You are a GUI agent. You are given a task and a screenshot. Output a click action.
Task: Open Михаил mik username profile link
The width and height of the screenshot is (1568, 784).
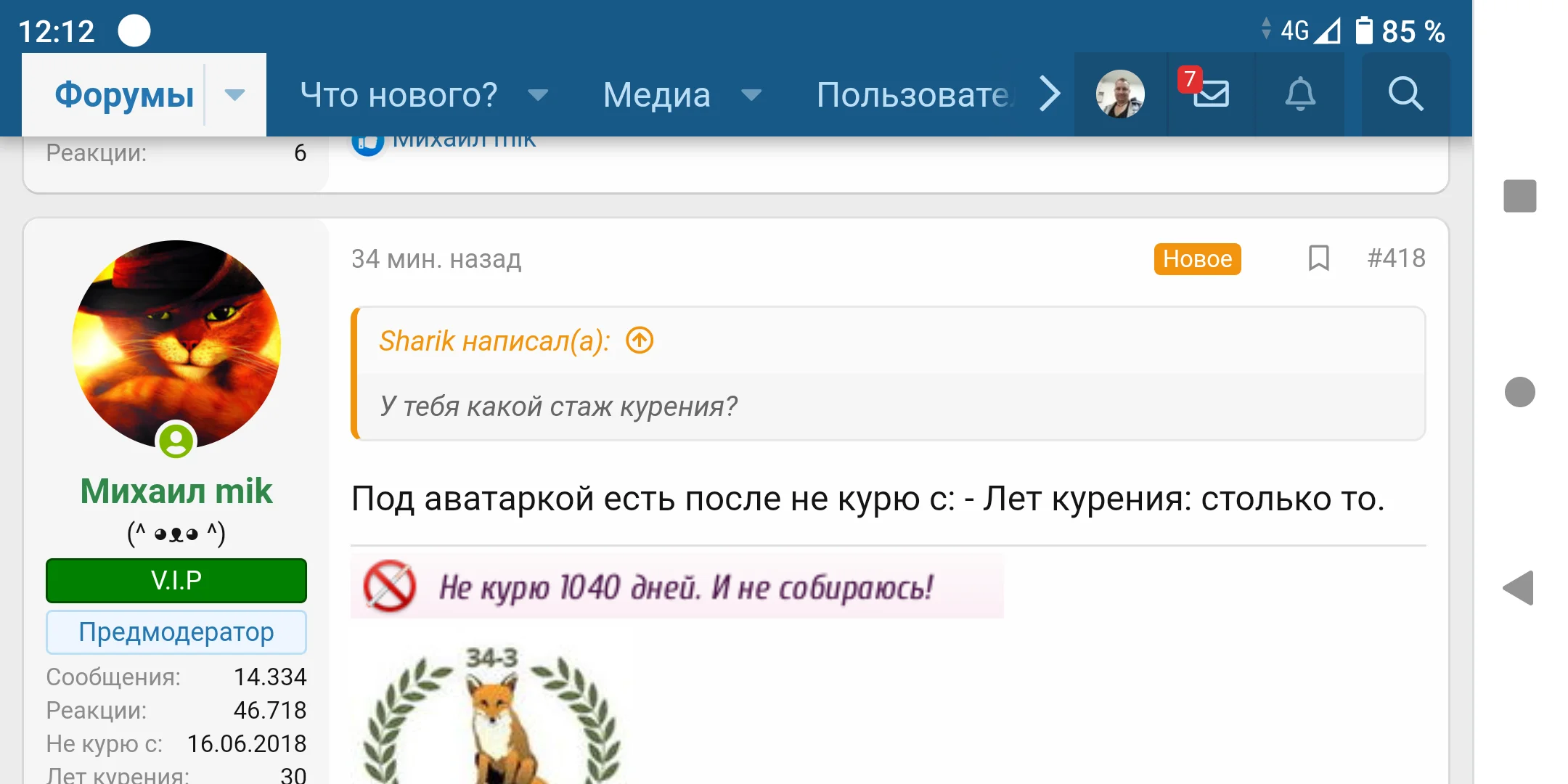point(176,491)
